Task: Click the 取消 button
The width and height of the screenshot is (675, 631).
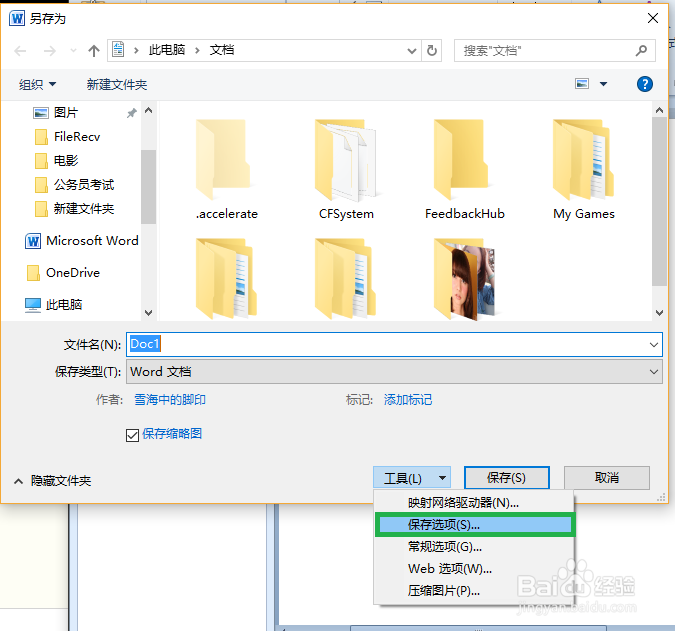Action: pos(607,477)
